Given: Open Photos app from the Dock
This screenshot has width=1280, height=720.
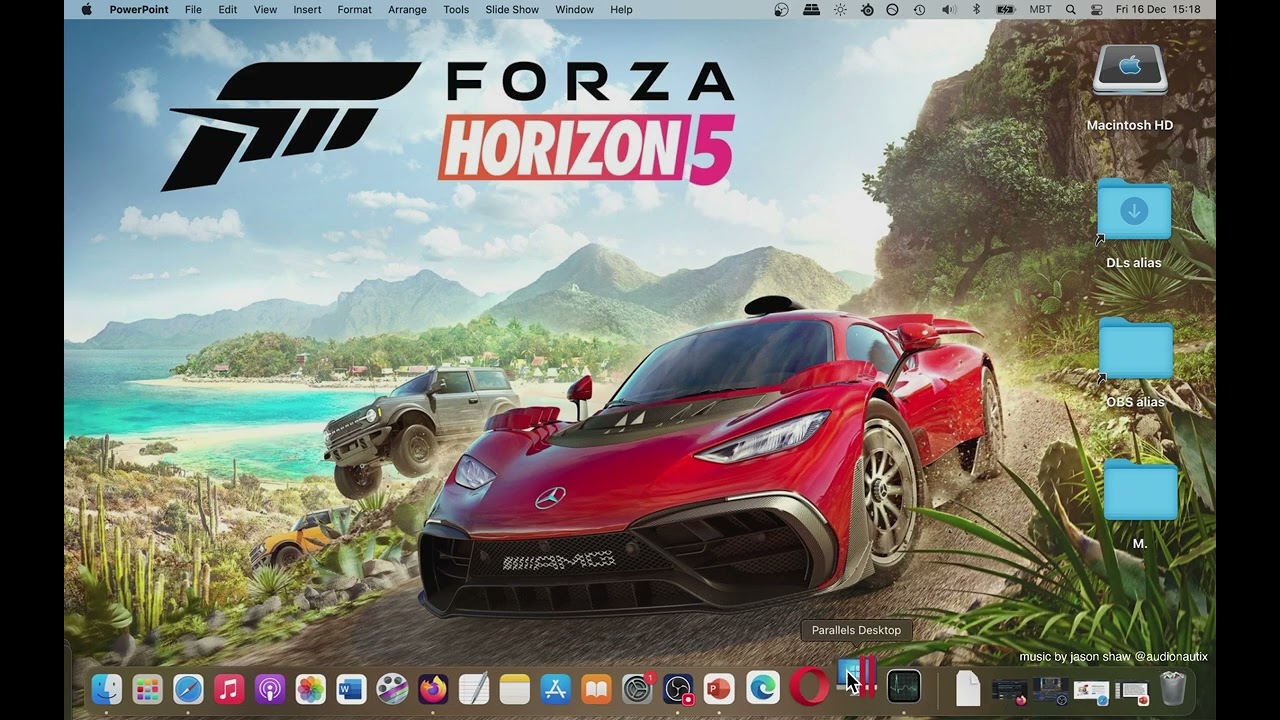Looking at the screenshot, I should [311, 688].
